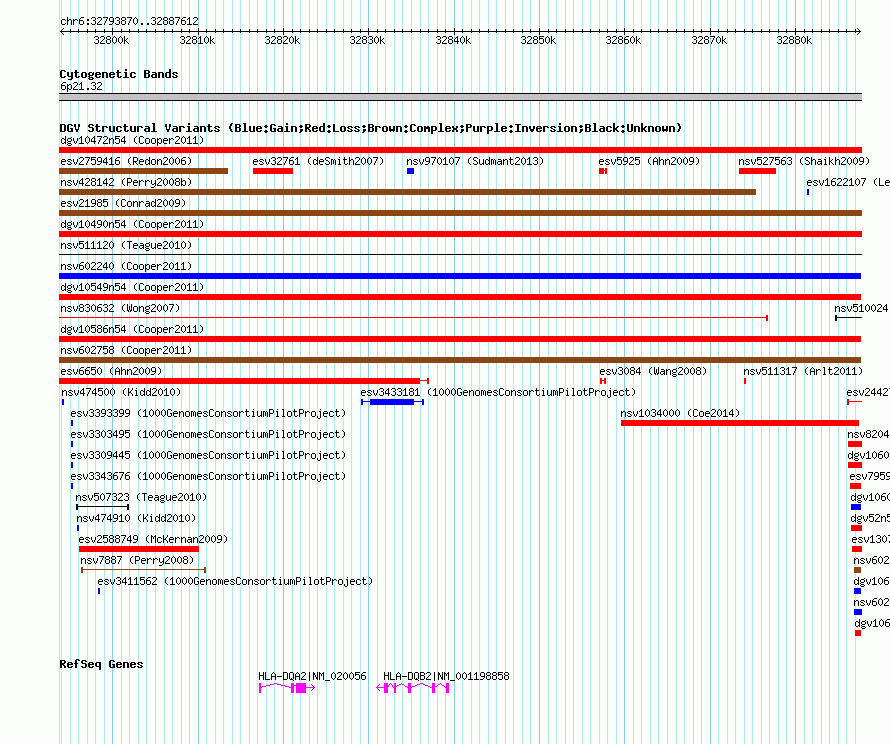Select the nsv428142 (Perry2008b) label
This screenshot has width=890, height=744.
point(126,182)
